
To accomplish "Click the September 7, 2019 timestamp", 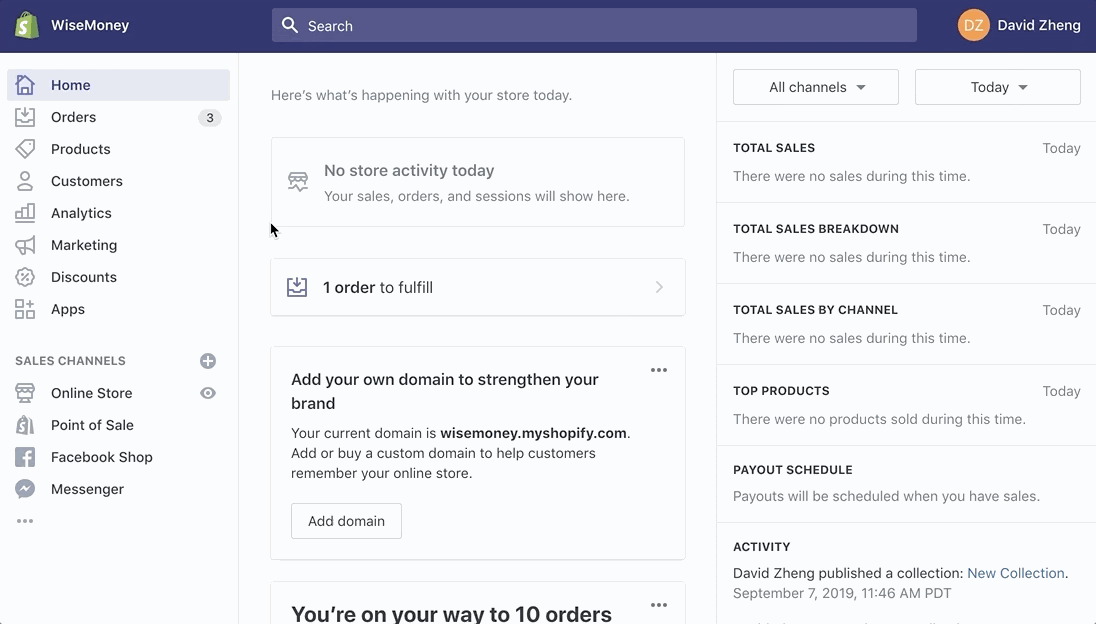I will click(x=842, y=593).
